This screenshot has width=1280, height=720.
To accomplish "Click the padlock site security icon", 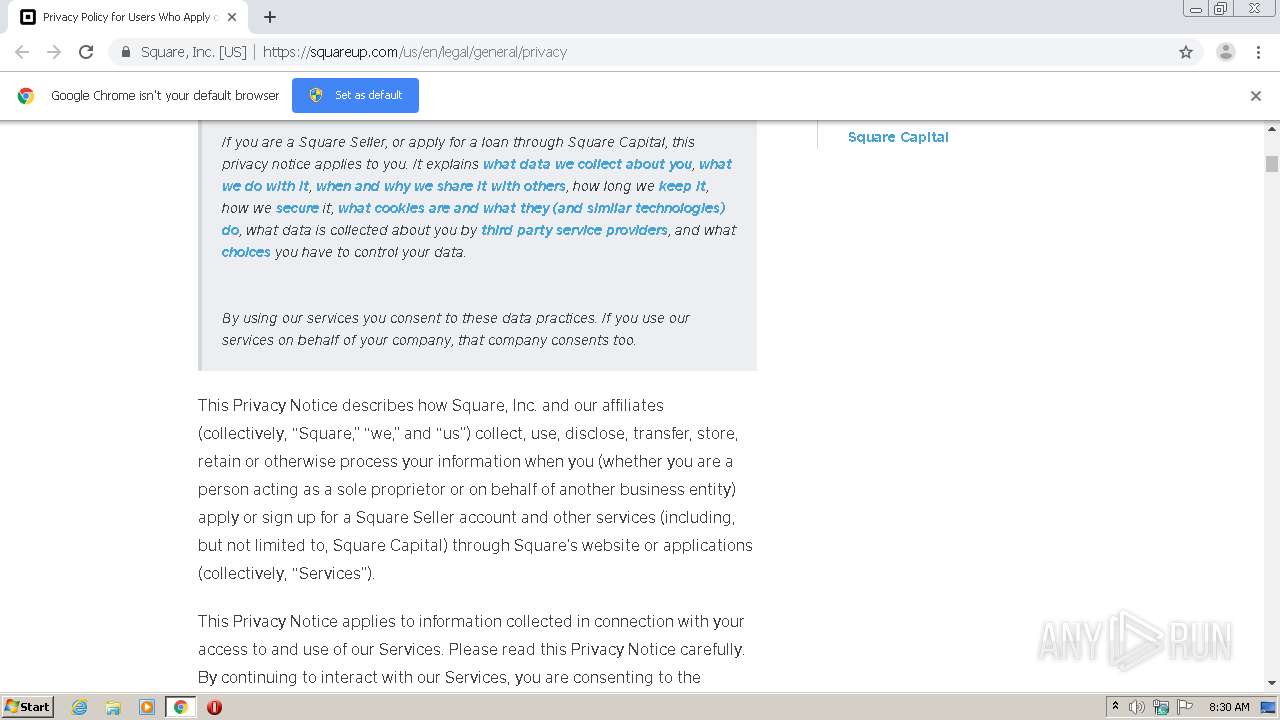I will (126, 52).
